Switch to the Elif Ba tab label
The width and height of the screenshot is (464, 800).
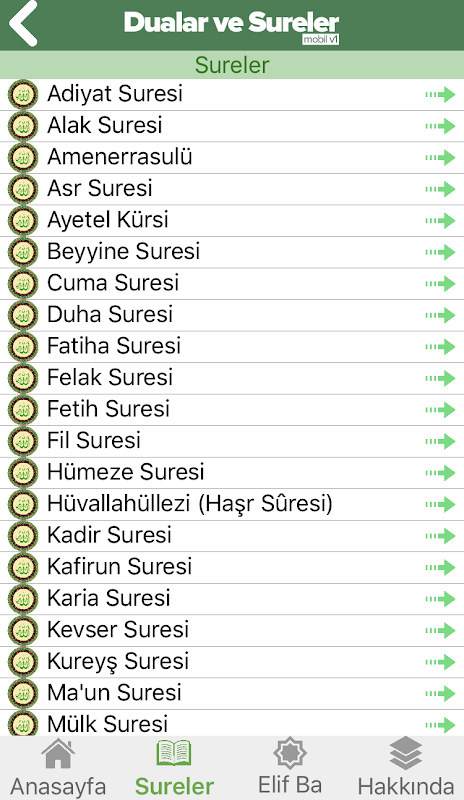pyautogui.click(x=289, y=785)
